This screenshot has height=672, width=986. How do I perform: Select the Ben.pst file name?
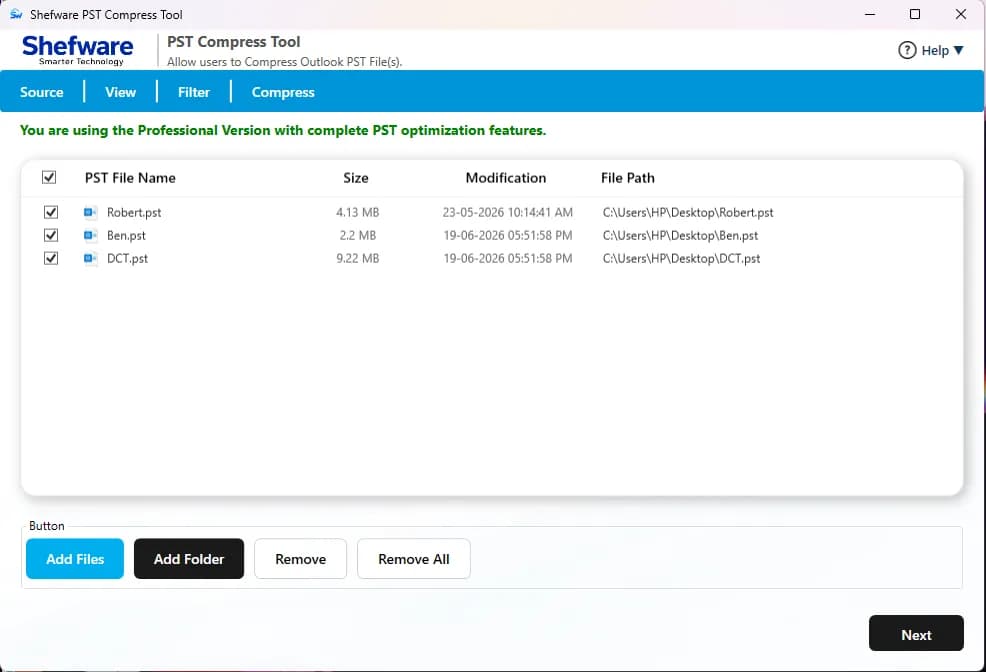pyautogui.click(x=126, y=236)
